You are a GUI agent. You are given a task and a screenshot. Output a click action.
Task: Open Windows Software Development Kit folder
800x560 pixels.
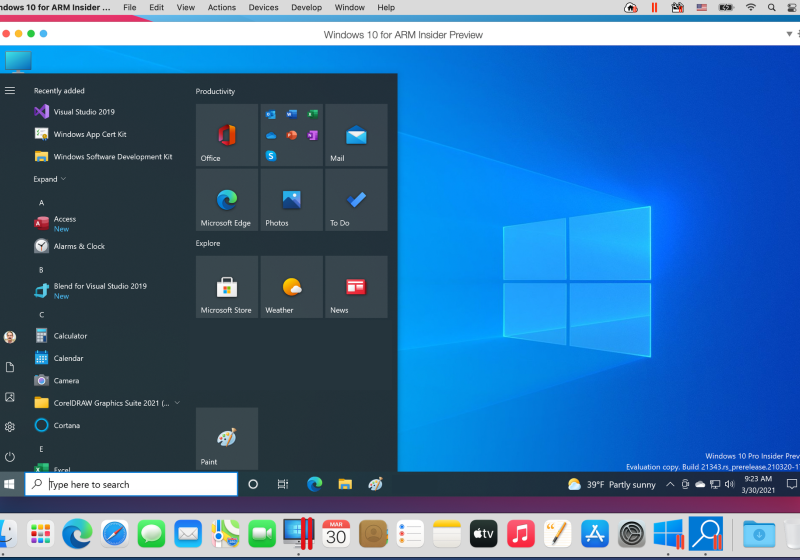point(105,157)
